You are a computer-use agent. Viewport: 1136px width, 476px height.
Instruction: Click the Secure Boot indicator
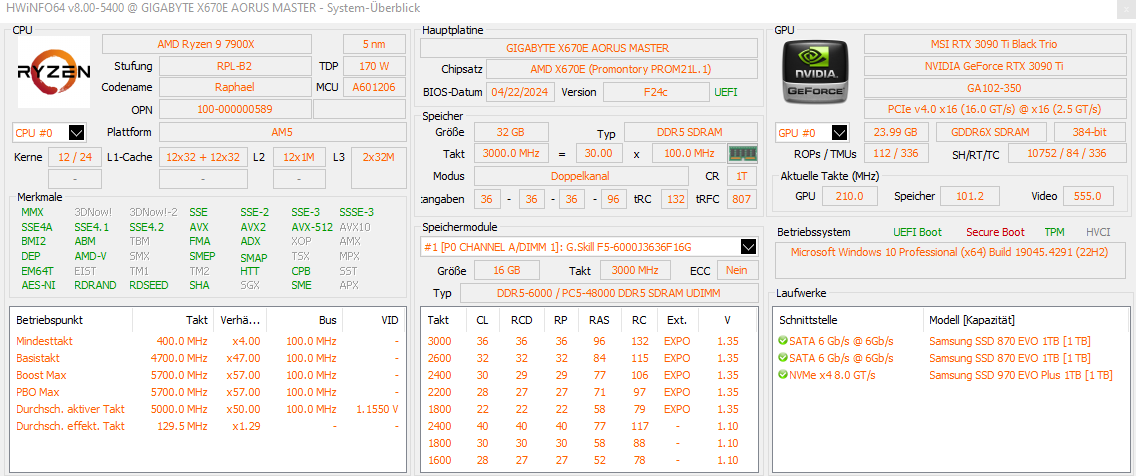click(x=995, y=232)
